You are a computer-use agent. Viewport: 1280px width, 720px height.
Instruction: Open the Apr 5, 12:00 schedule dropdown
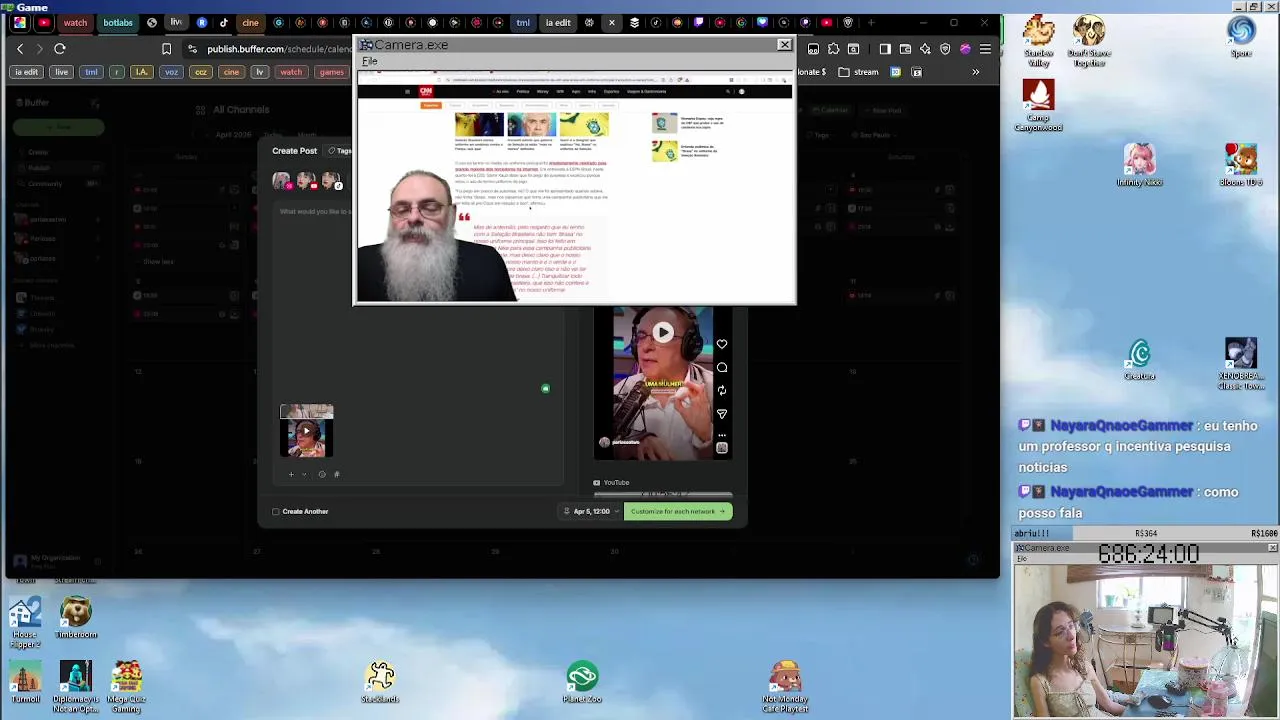point(591,512)
